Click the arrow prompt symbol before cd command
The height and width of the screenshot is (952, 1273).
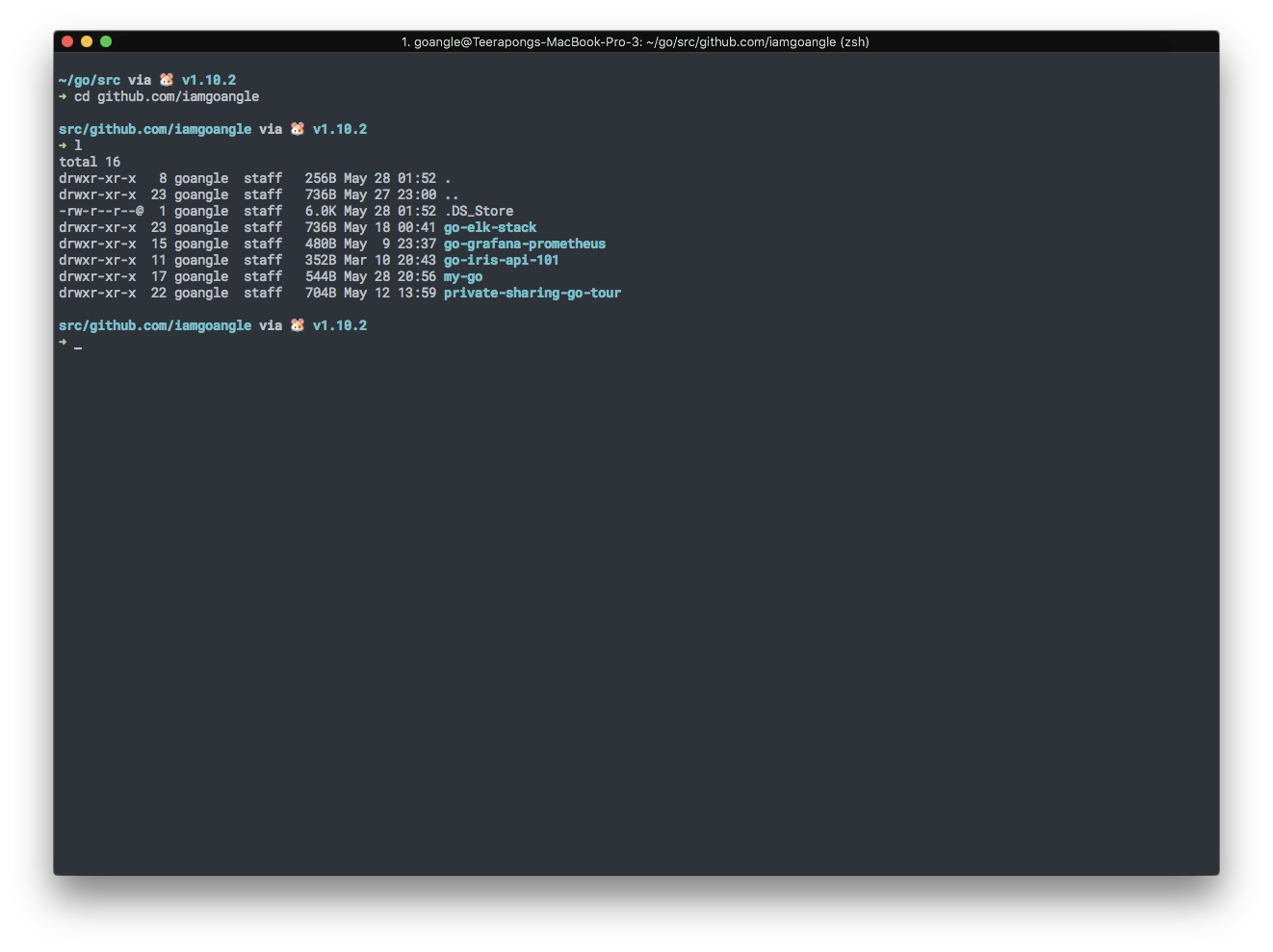tap(63, 96)
